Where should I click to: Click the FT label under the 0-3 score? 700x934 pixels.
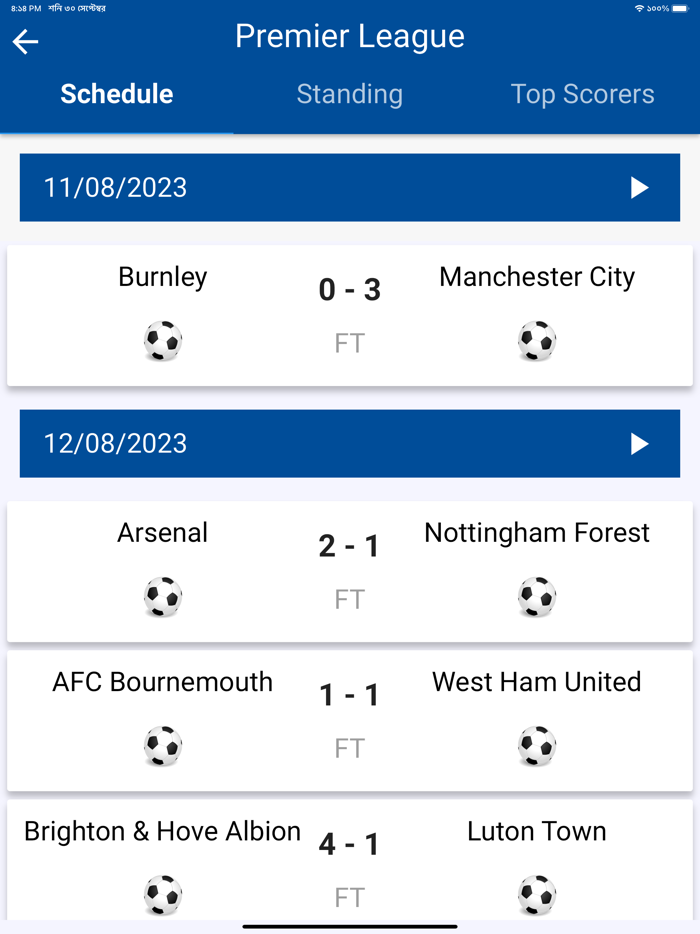click(x=350, y=343)
